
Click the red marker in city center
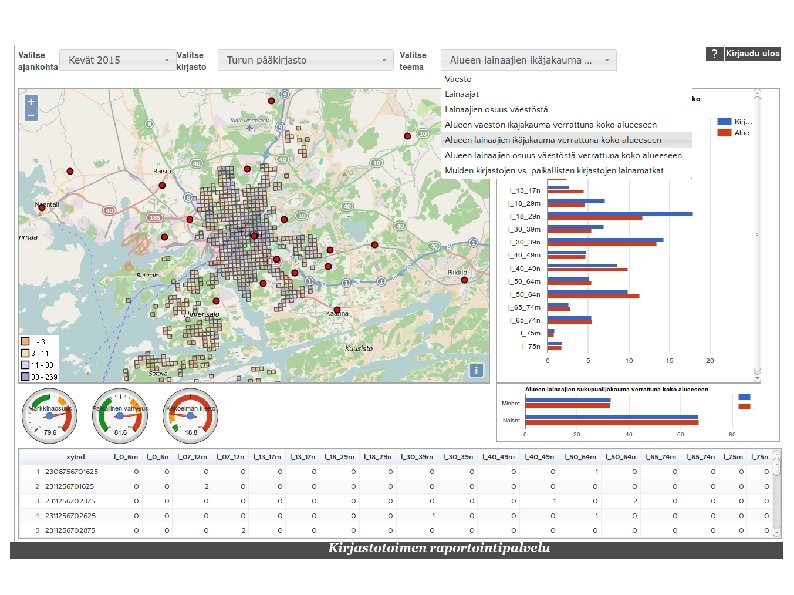pyautogui.click(x=255, y=235)
